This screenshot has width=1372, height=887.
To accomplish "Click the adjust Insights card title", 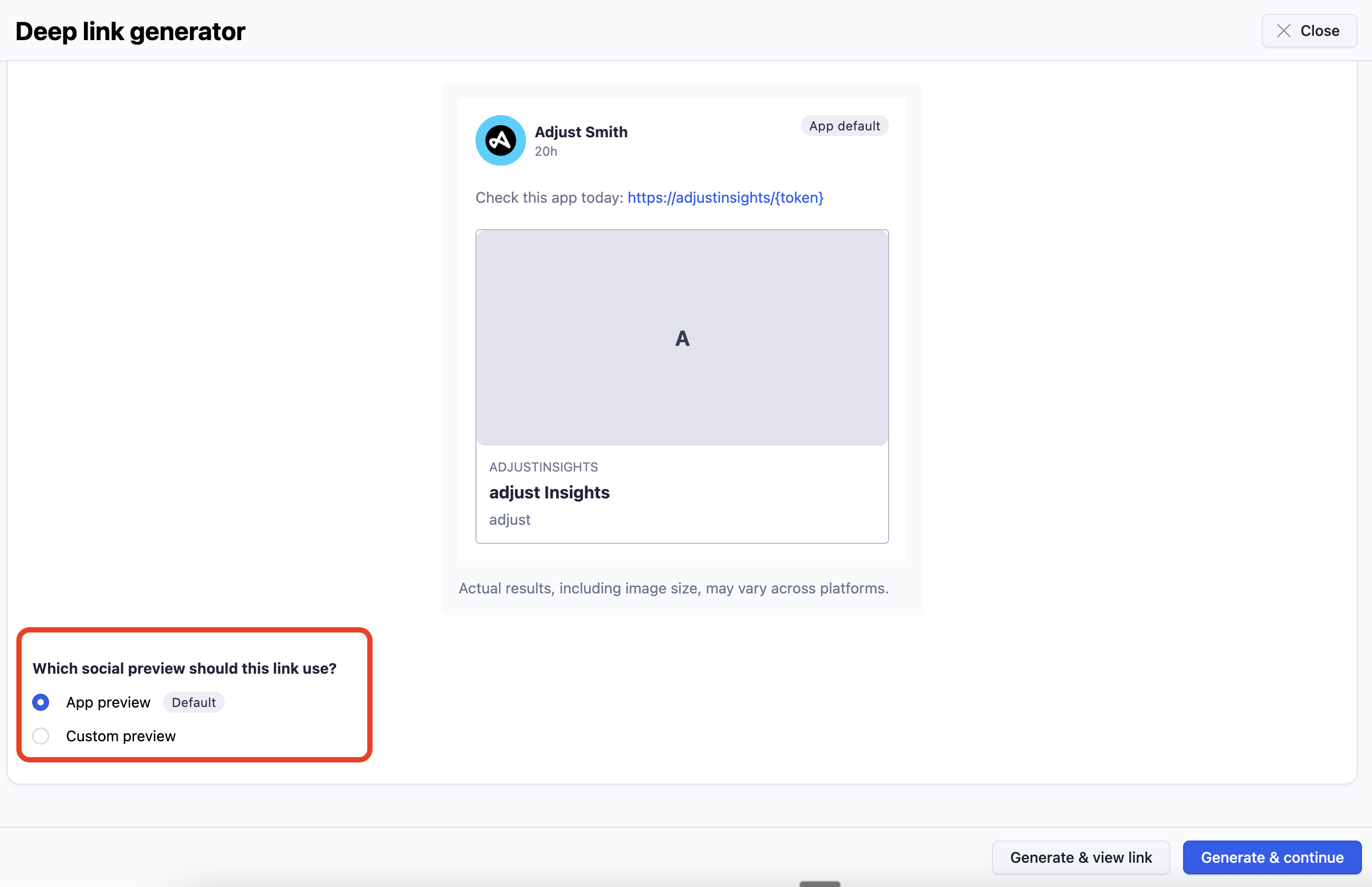I will pyautogui.click(x=549, y=493).
